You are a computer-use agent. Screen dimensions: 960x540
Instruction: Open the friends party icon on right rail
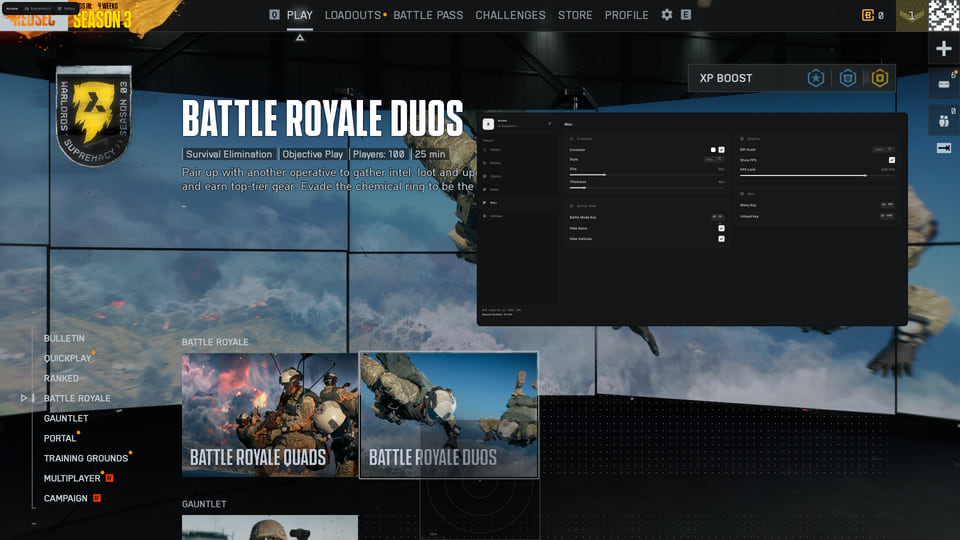(943, 121)
